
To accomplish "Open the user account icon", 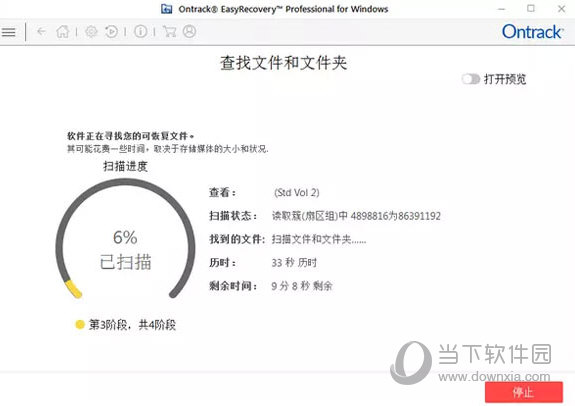I will pos(190,32).
